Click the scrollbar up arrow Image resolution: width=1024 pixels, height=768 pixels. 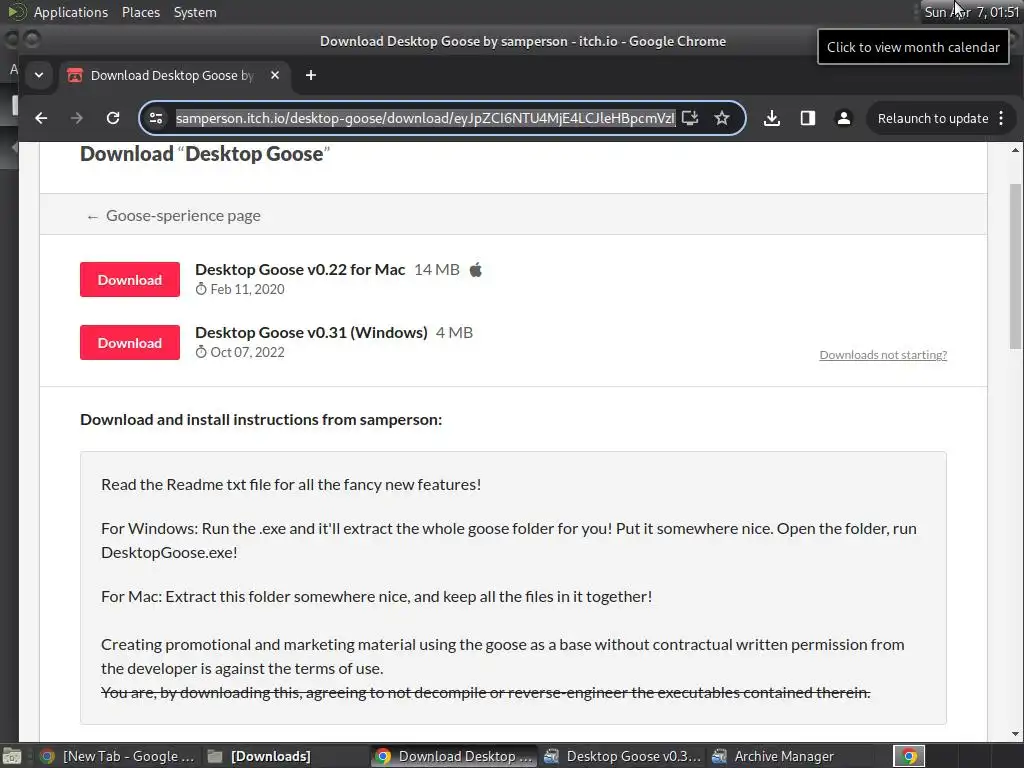pyautogui.click(x=1016, y=150)
